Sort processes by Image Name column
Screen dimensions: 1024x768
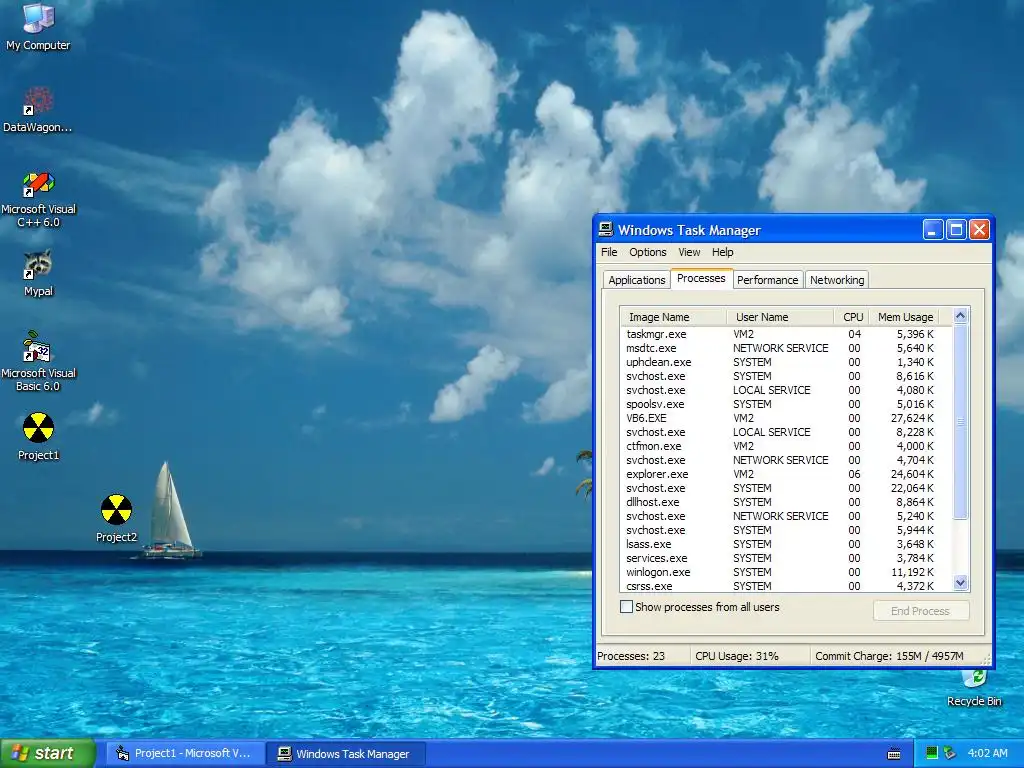tap(674, 317)
